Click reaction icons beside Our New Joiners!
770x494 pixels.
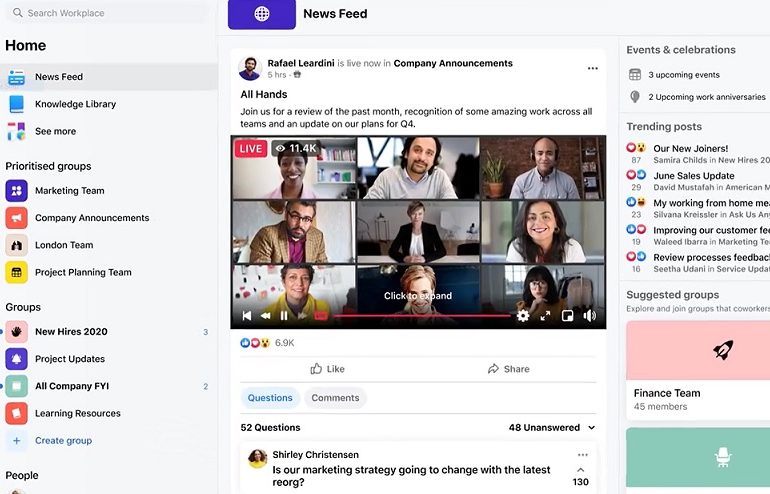pos(636,147)
